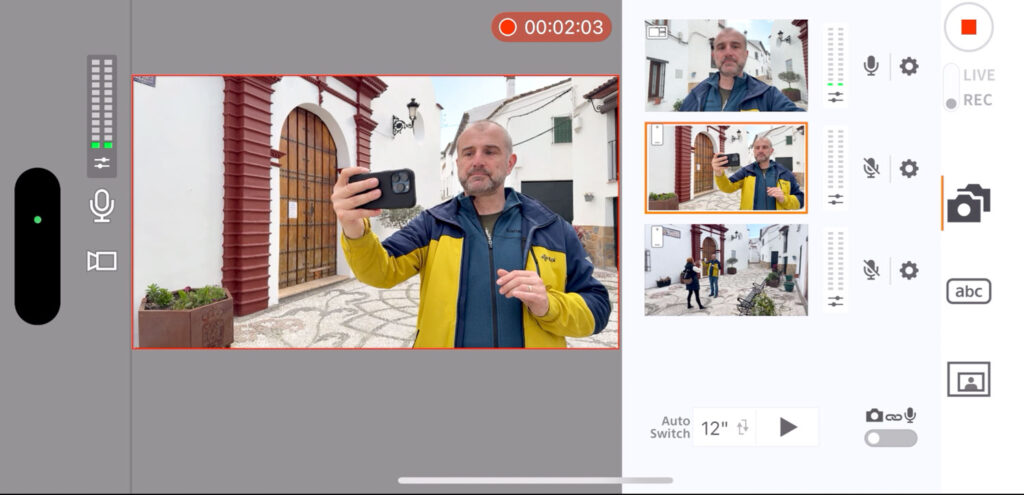Open the picture overlay tab
The image size is (1024, 495).
click(x=968, y=379)
